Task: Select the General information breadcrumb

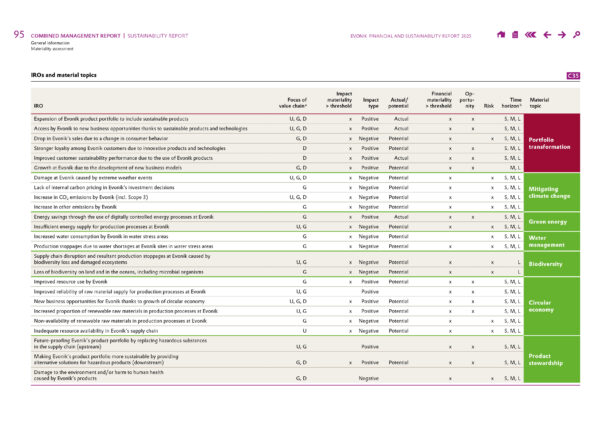Action: coord(52,42)
